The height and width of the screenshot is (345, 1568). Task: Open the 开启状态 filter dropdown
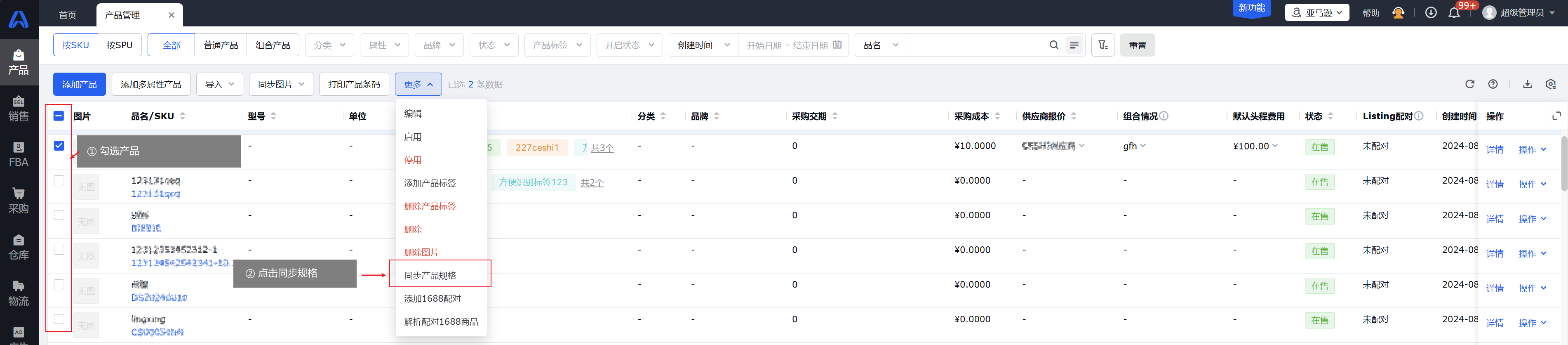(x=630, y=45)
